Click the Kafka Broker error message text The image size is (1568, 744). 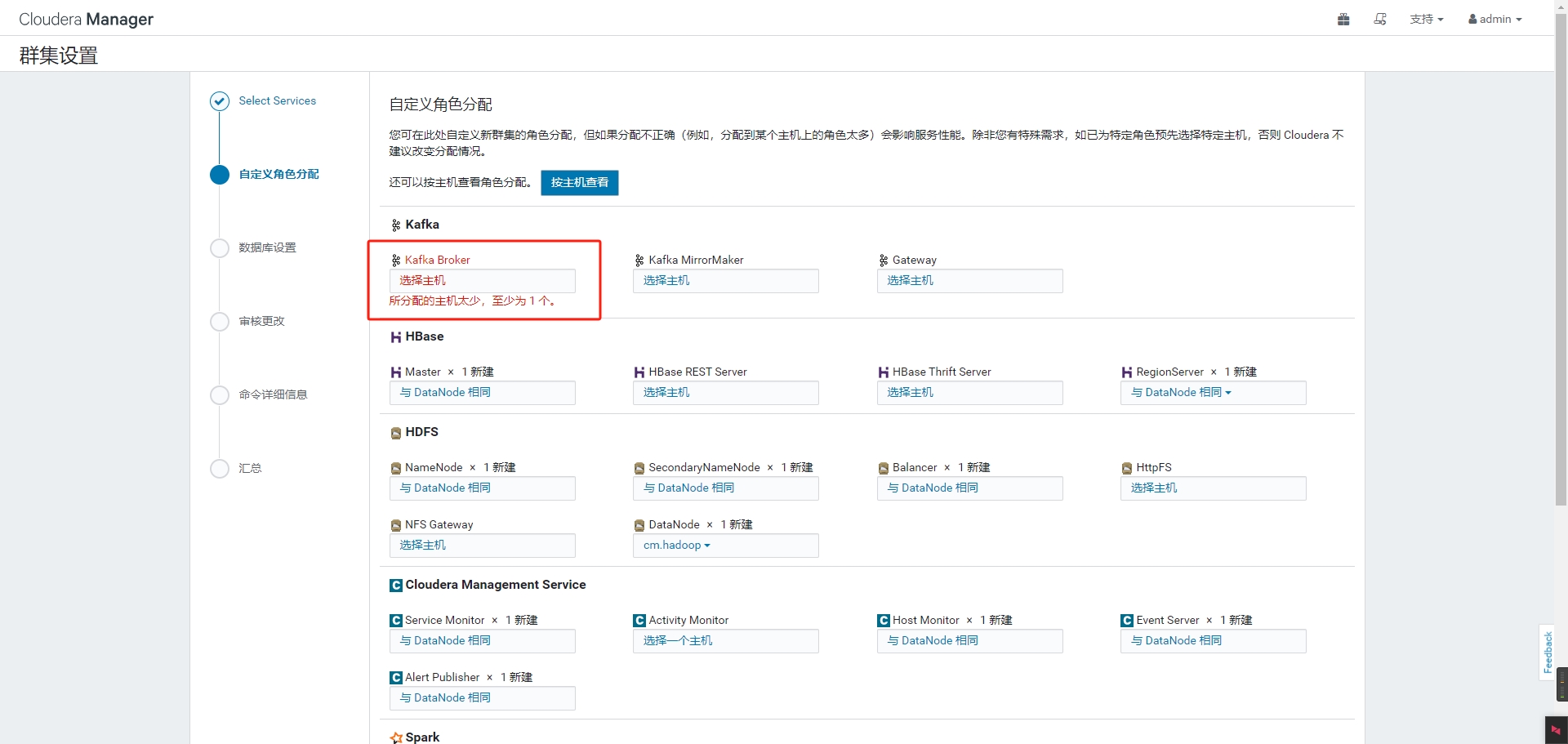tap(474, 301)
